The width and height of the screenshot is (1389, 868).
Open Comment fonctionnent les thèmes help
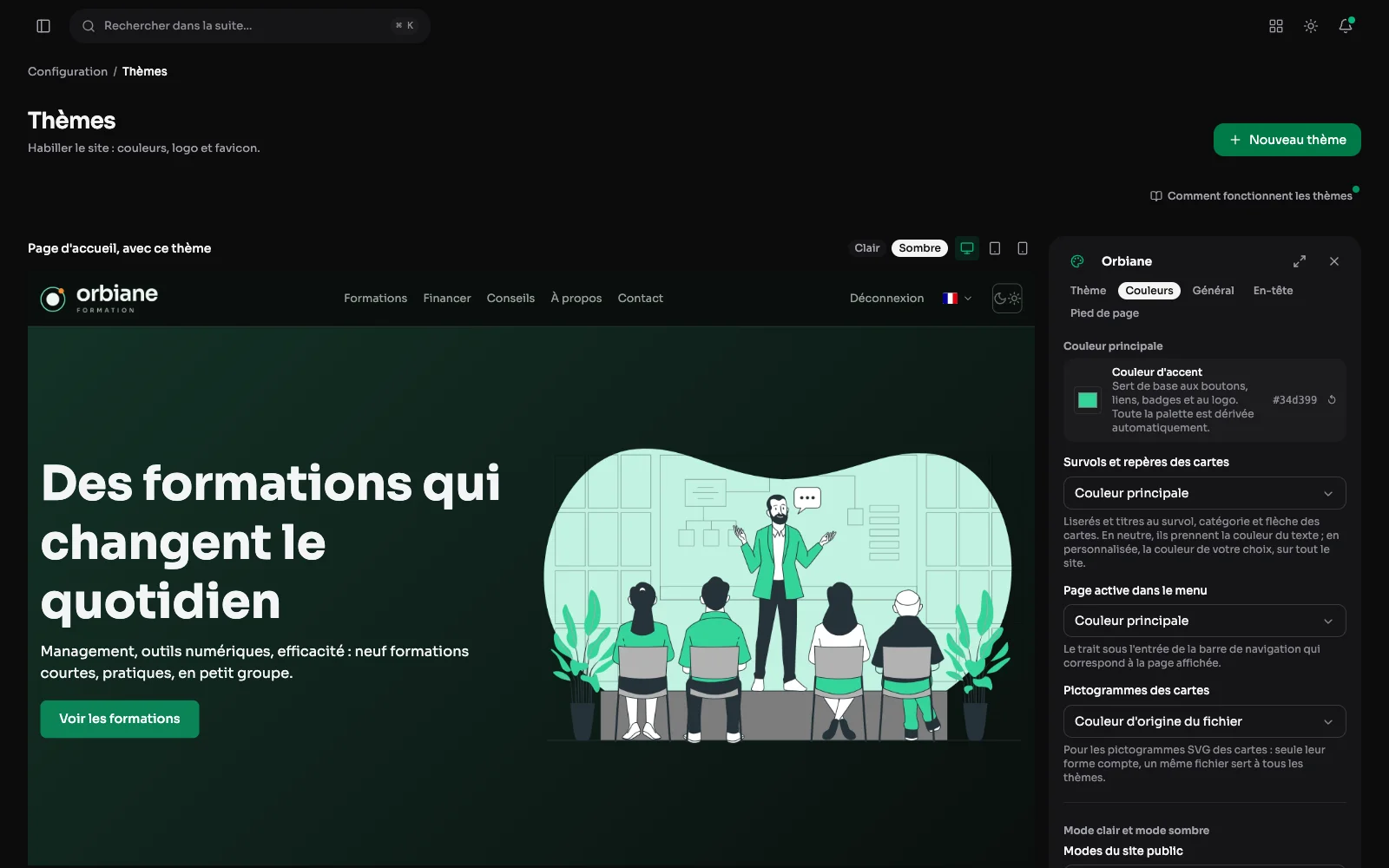[x=1251, y=196]
